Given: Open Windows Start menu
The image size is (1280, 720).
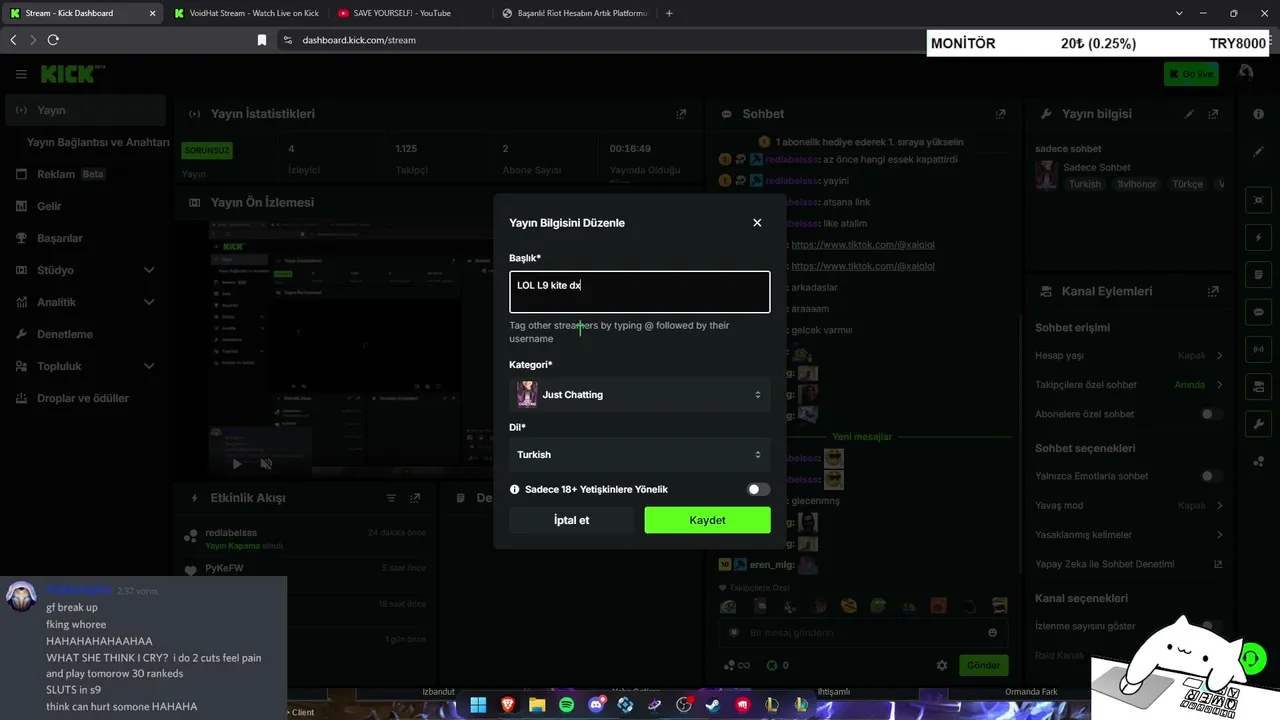Looking at the screenshot, I should pyautogui.click(x=478, y=704).
